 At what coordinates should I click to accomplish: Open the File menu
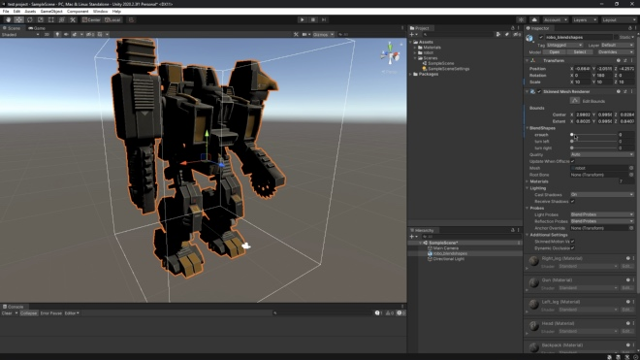pos(6,11)
